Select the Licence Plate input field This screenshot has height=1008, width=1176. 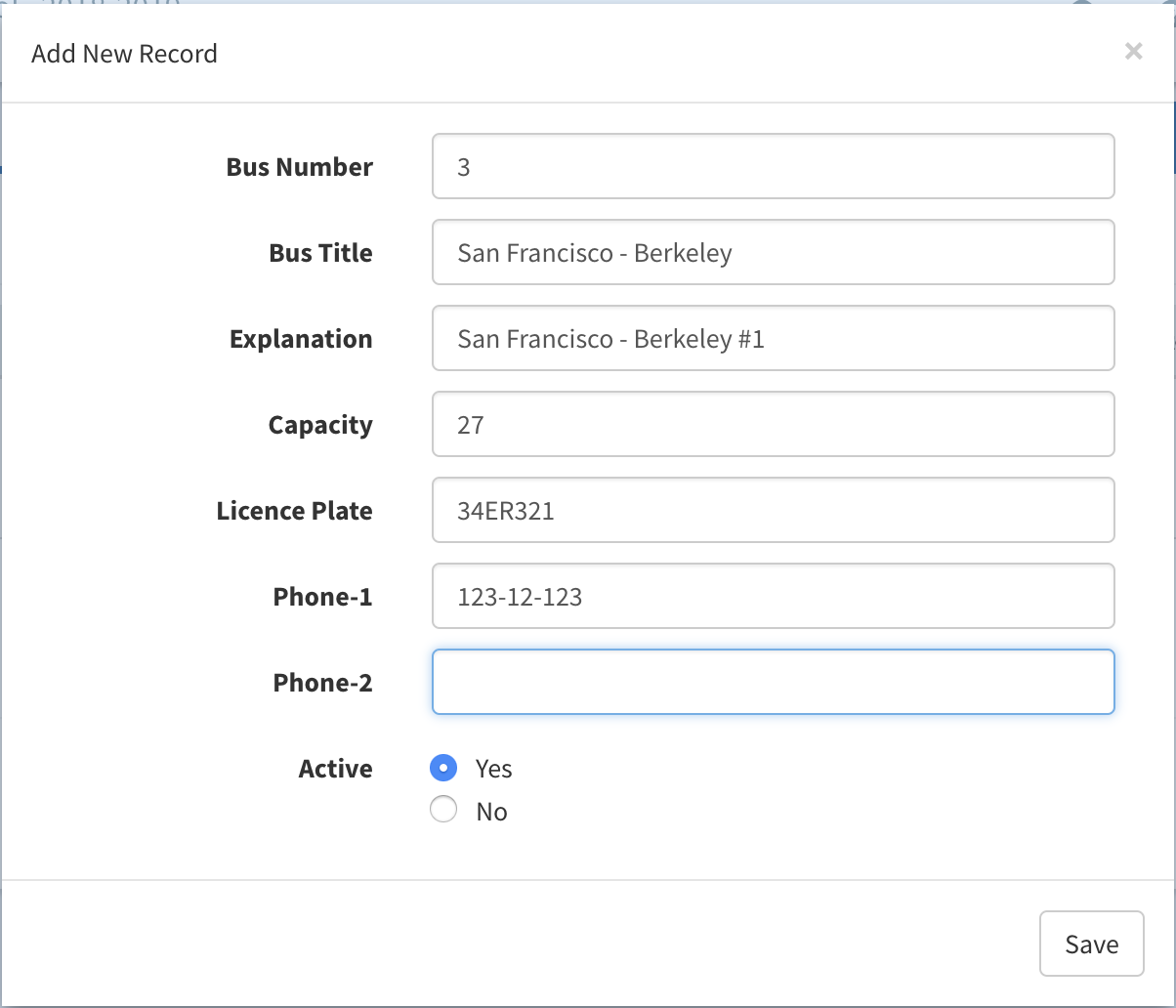pyautogui.click(x=773, y=511)
